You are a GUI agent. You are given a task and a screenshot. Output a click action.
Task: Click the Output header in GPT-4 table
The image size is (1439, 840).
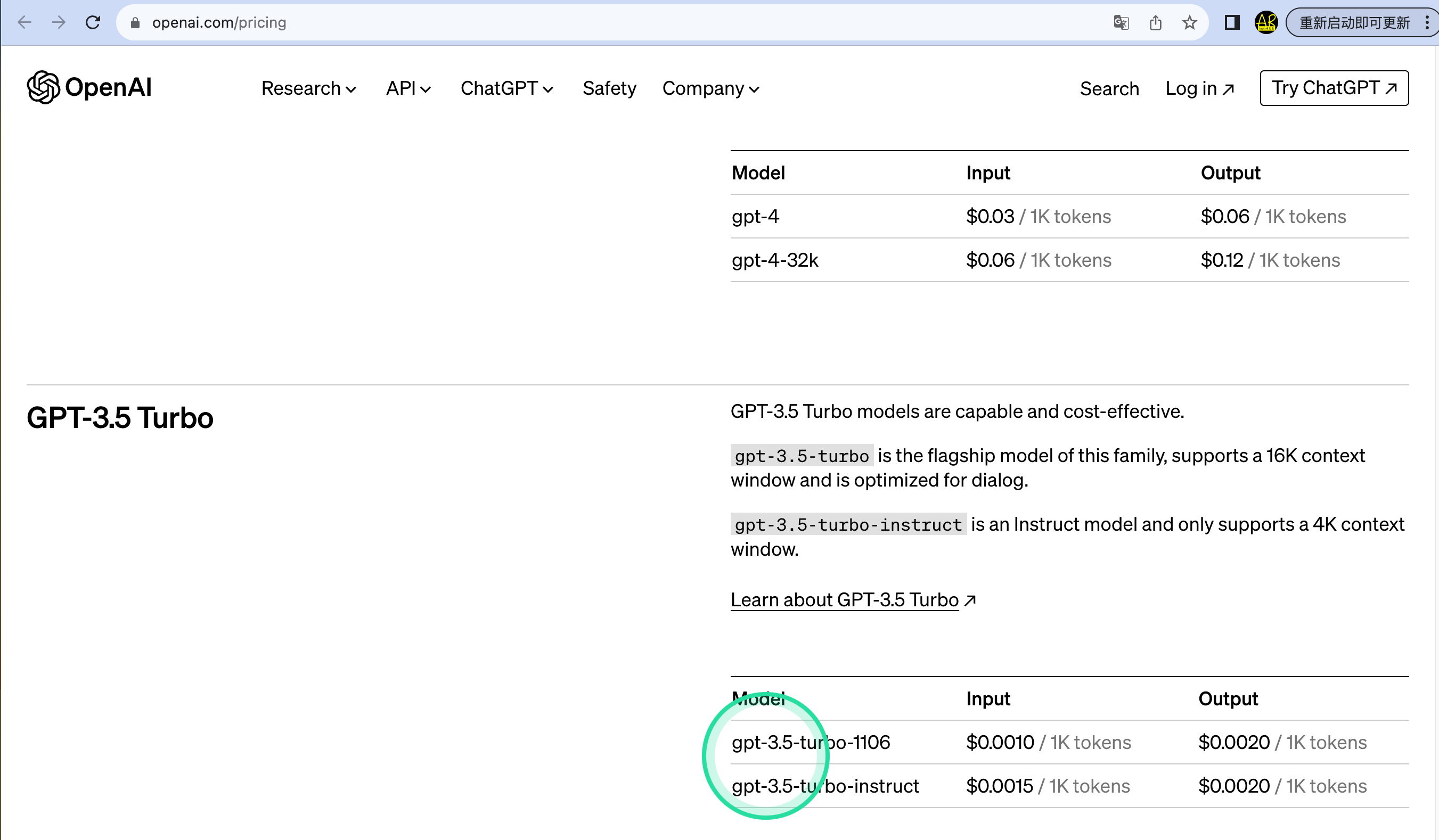[1231, 172]
